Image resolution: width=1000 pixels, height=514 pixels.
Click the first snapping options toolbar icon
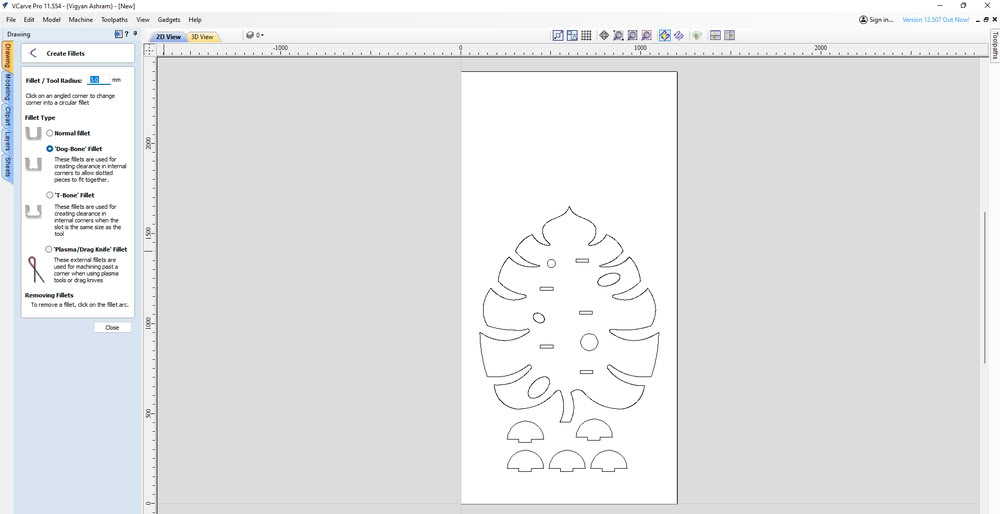click(558, 36)
